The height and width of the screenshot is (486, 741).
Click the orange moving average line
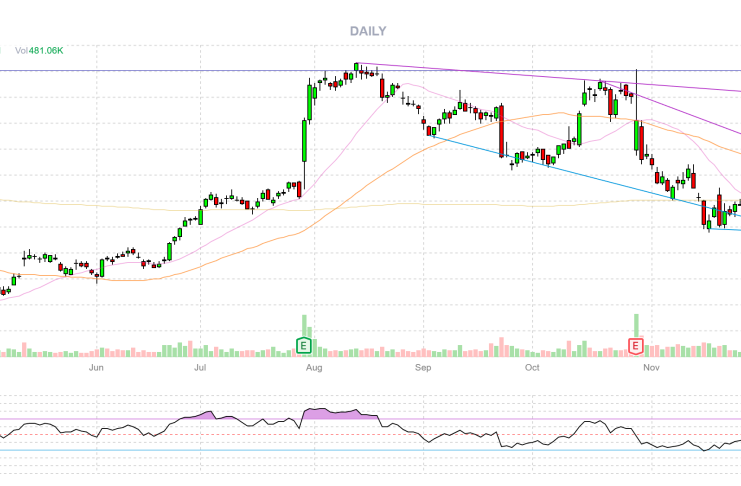(400, 160)
